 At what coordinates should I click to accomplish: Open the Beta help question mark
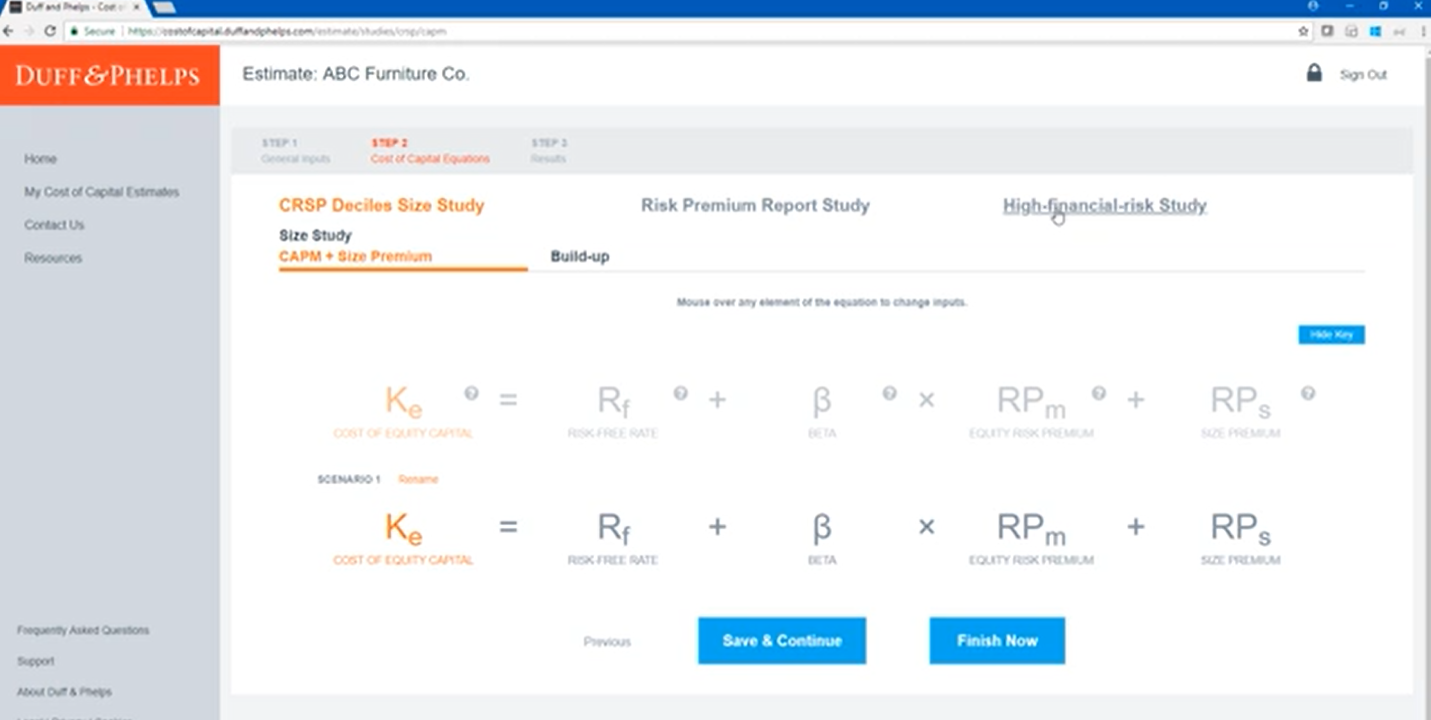click(889, 393)
